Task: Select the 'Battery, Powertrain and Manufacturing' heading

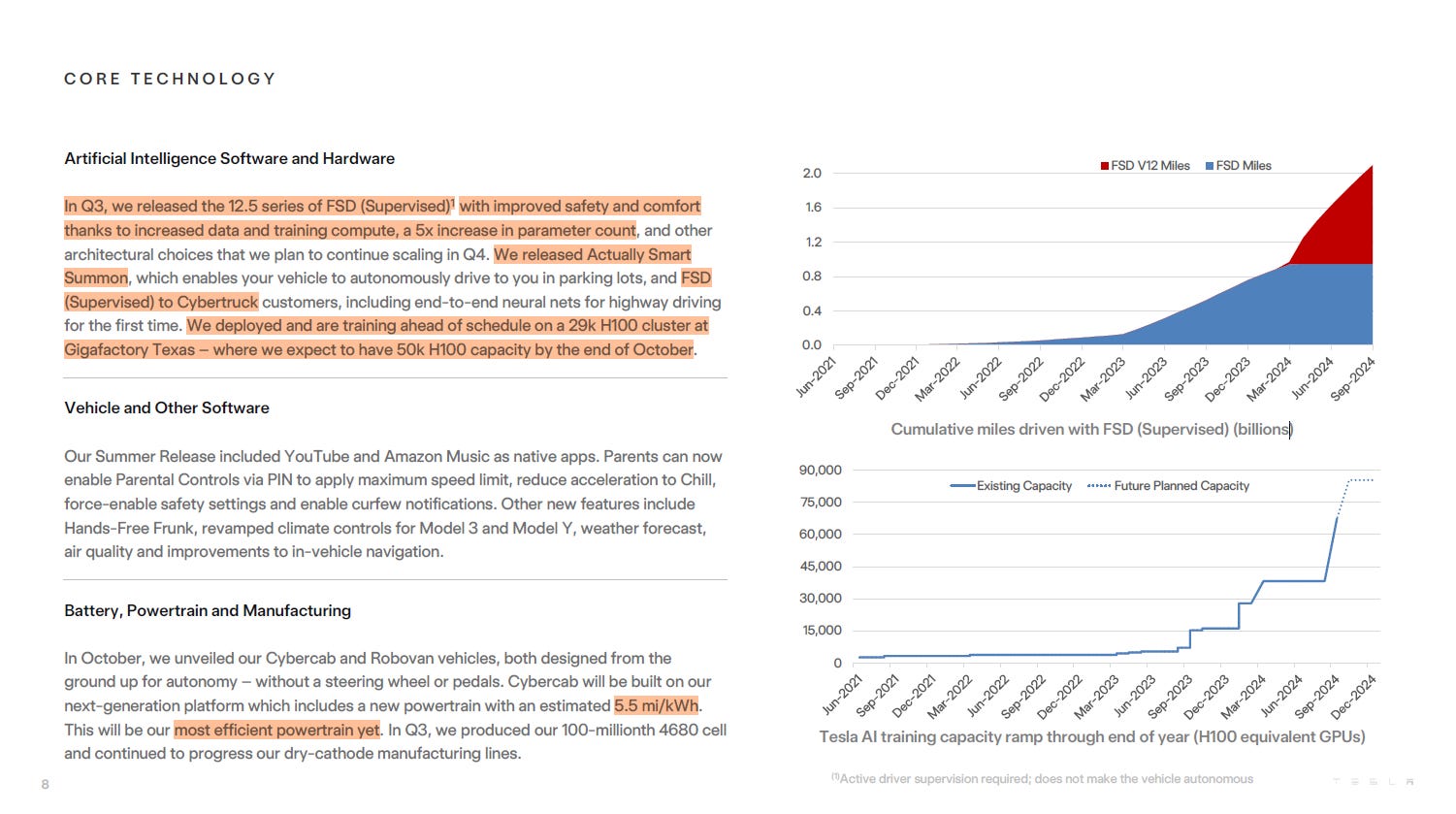Action: (208, 610)
